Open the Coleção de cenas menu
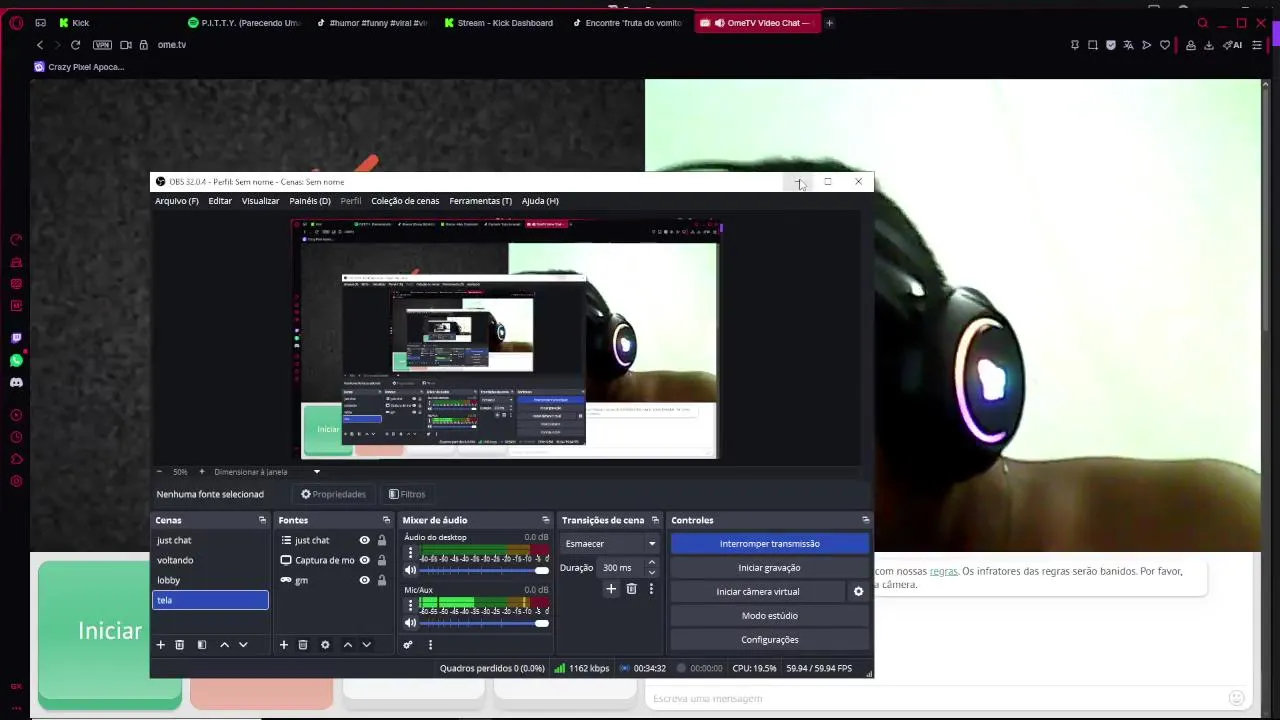 (x=405, y=201)
